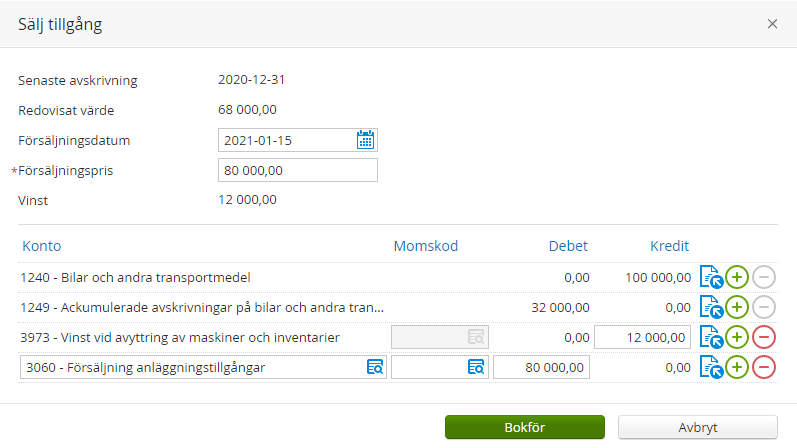Add a row after account 1240
This screenshot has height=448, width=797.
click(737, 277)
